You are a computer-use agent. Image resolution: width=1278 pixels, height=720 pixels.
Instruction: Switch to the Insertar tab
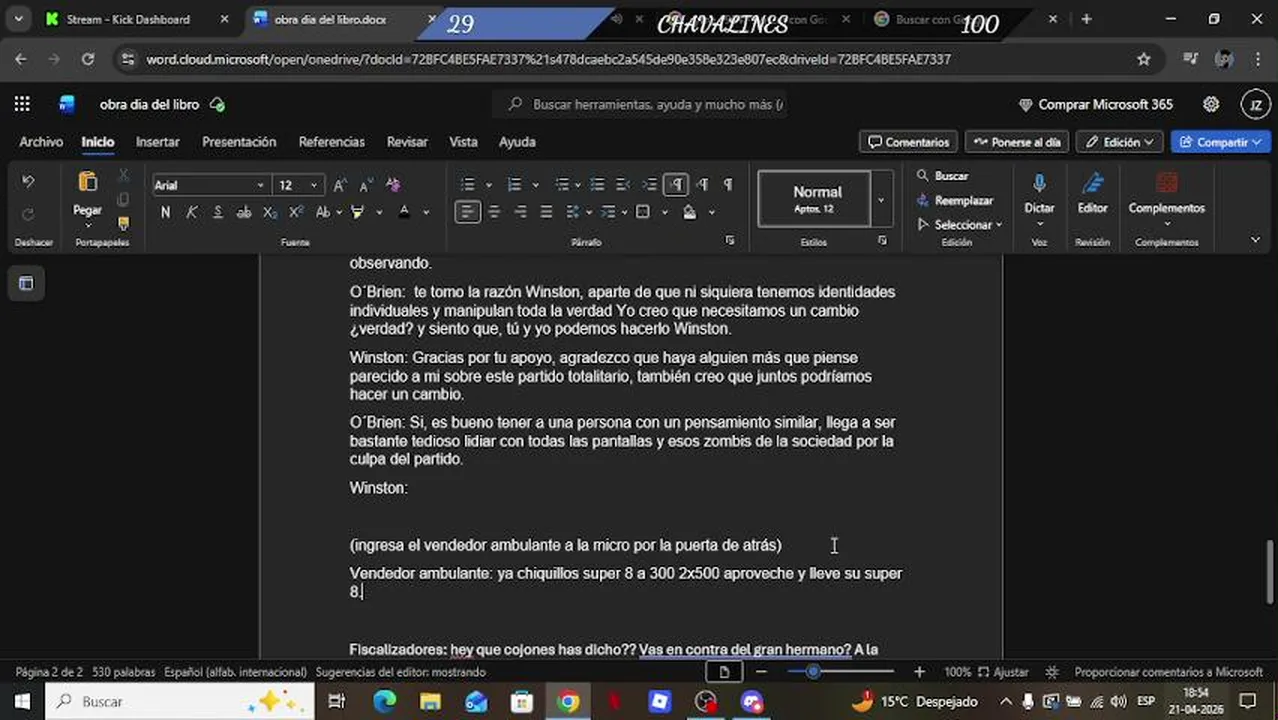pyautogui.click(x=158, y=142)
